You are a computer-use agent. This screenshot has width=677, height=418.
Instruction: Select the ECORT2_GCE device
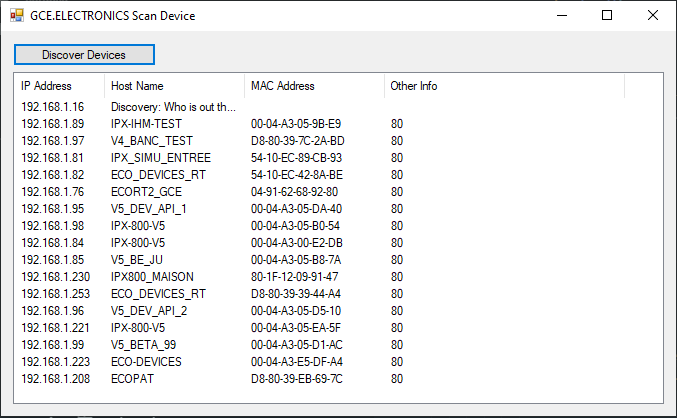pos(146,192)
